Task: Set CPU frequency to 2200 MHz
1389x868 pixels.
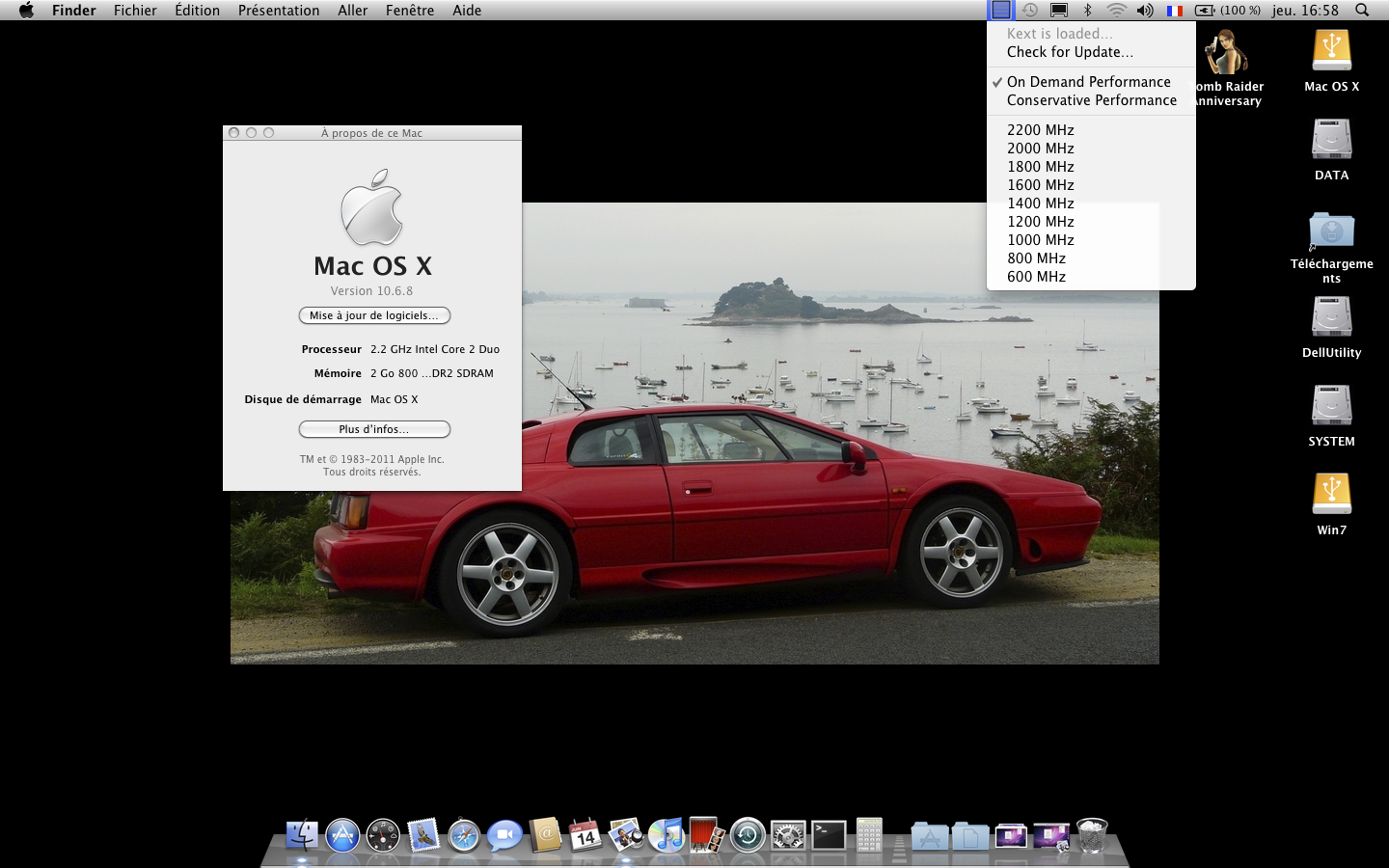Action: click(1040, 130)
